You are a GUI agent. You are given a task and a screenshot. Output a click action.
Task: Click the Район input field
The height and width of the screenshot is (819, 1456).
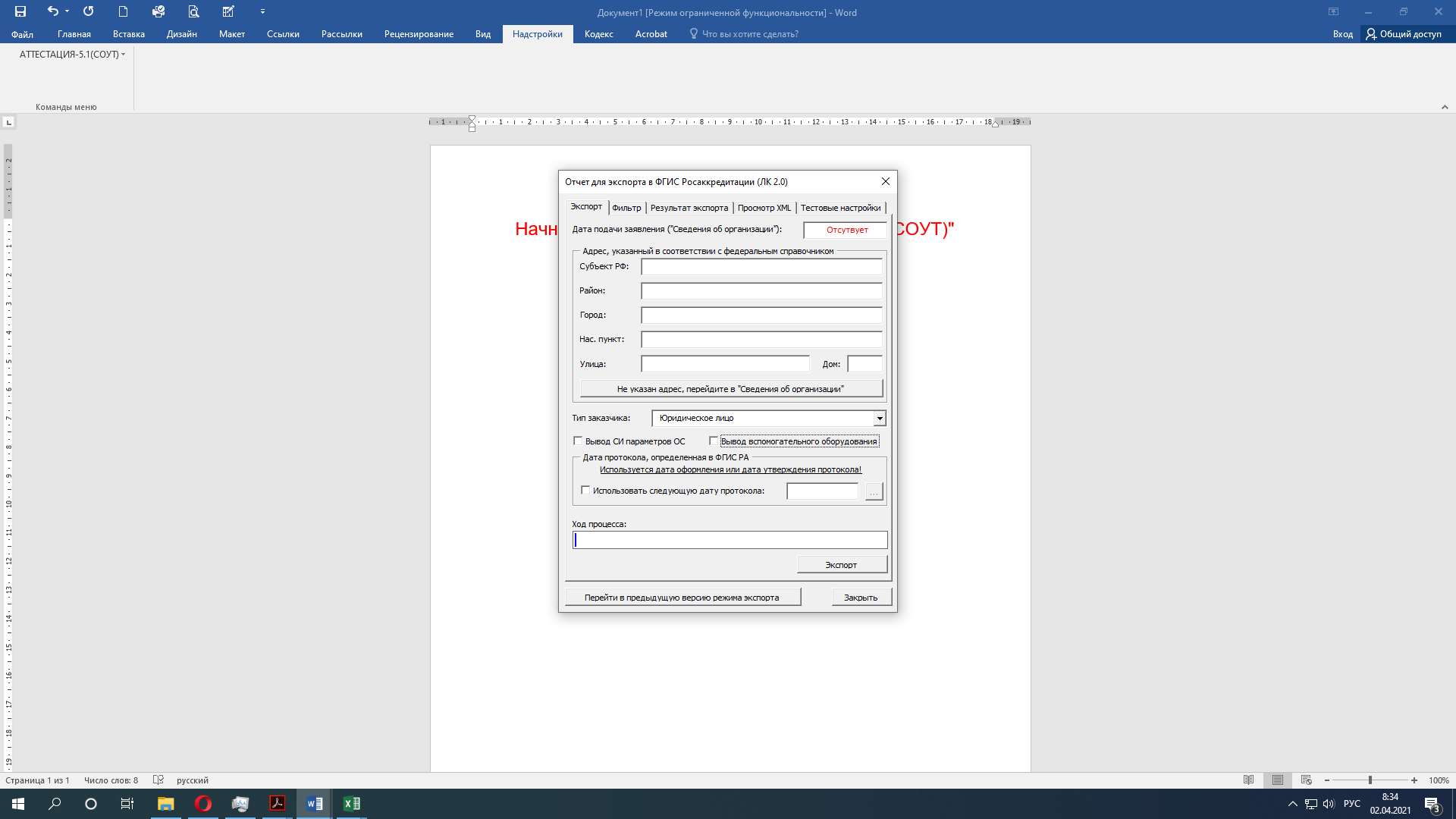(761, 291)
